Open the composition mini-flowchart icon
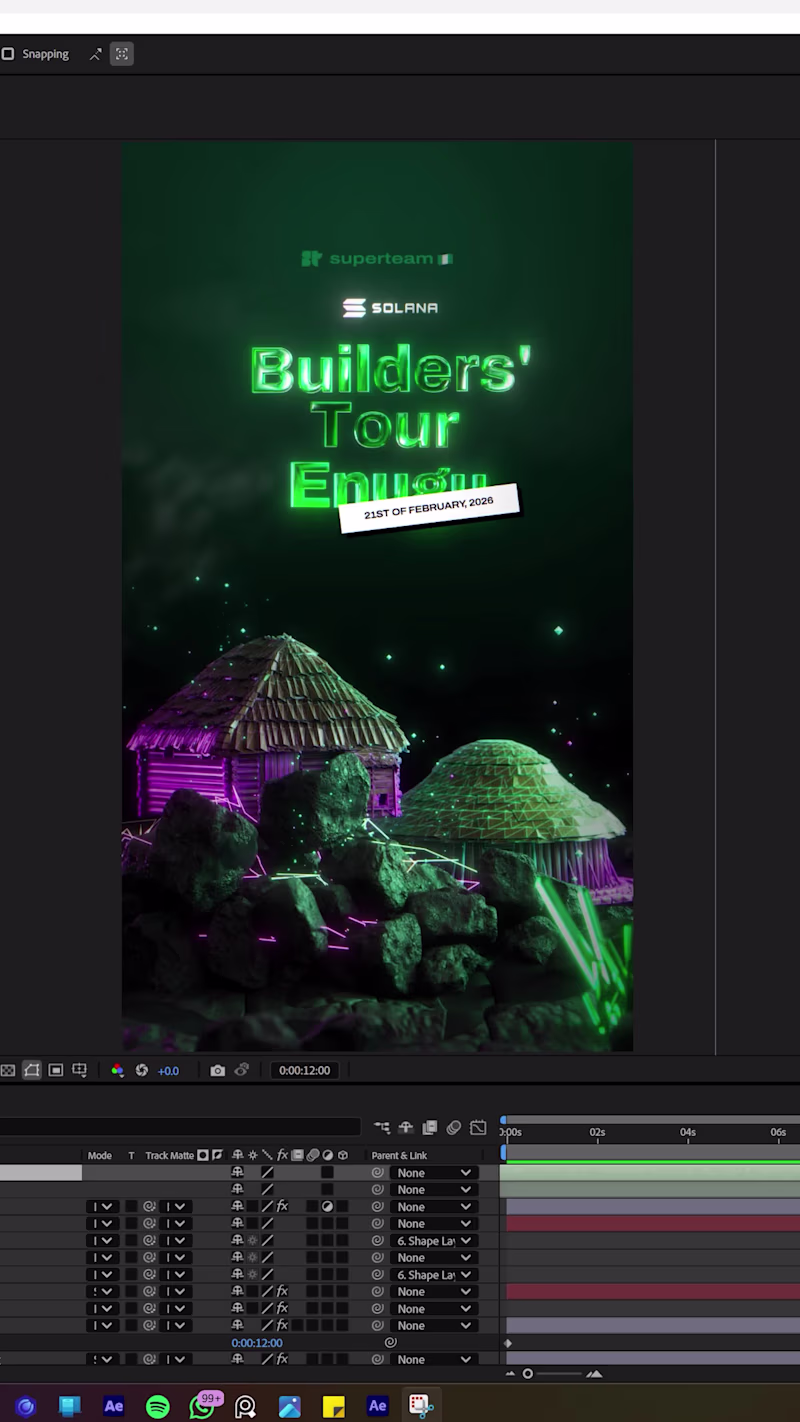800x1422 pixels. point(382,1127)
